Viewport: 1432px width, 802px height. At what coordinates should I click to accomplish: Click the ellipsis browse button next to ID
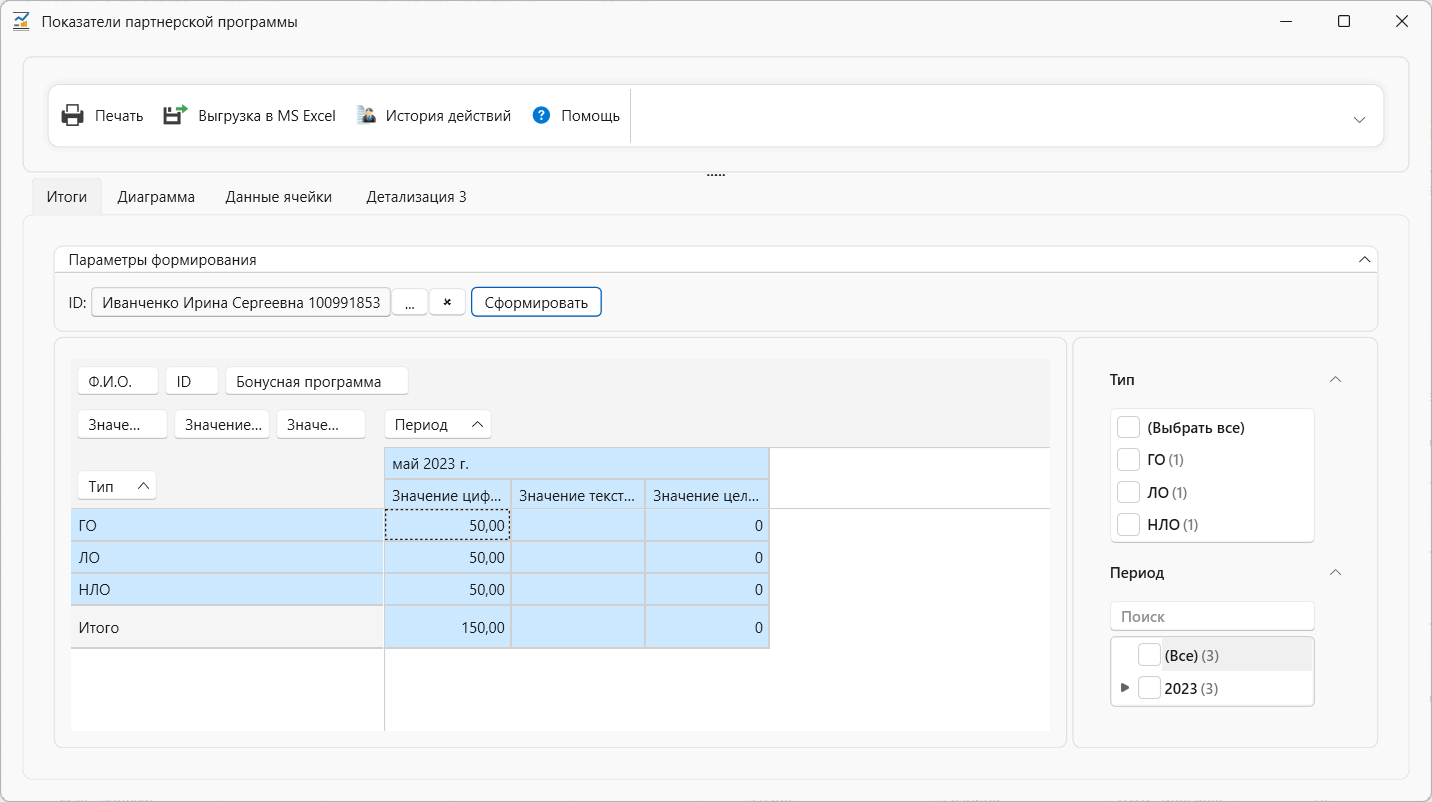(410, 302)
